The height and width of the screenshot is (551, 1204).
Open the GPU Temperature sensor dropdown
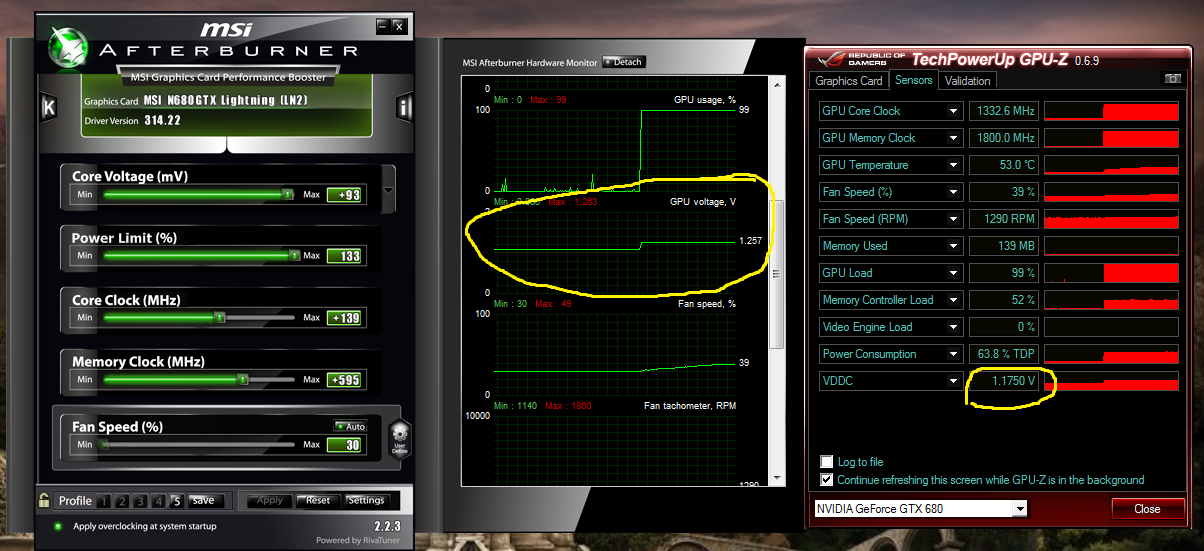(954, 165)
